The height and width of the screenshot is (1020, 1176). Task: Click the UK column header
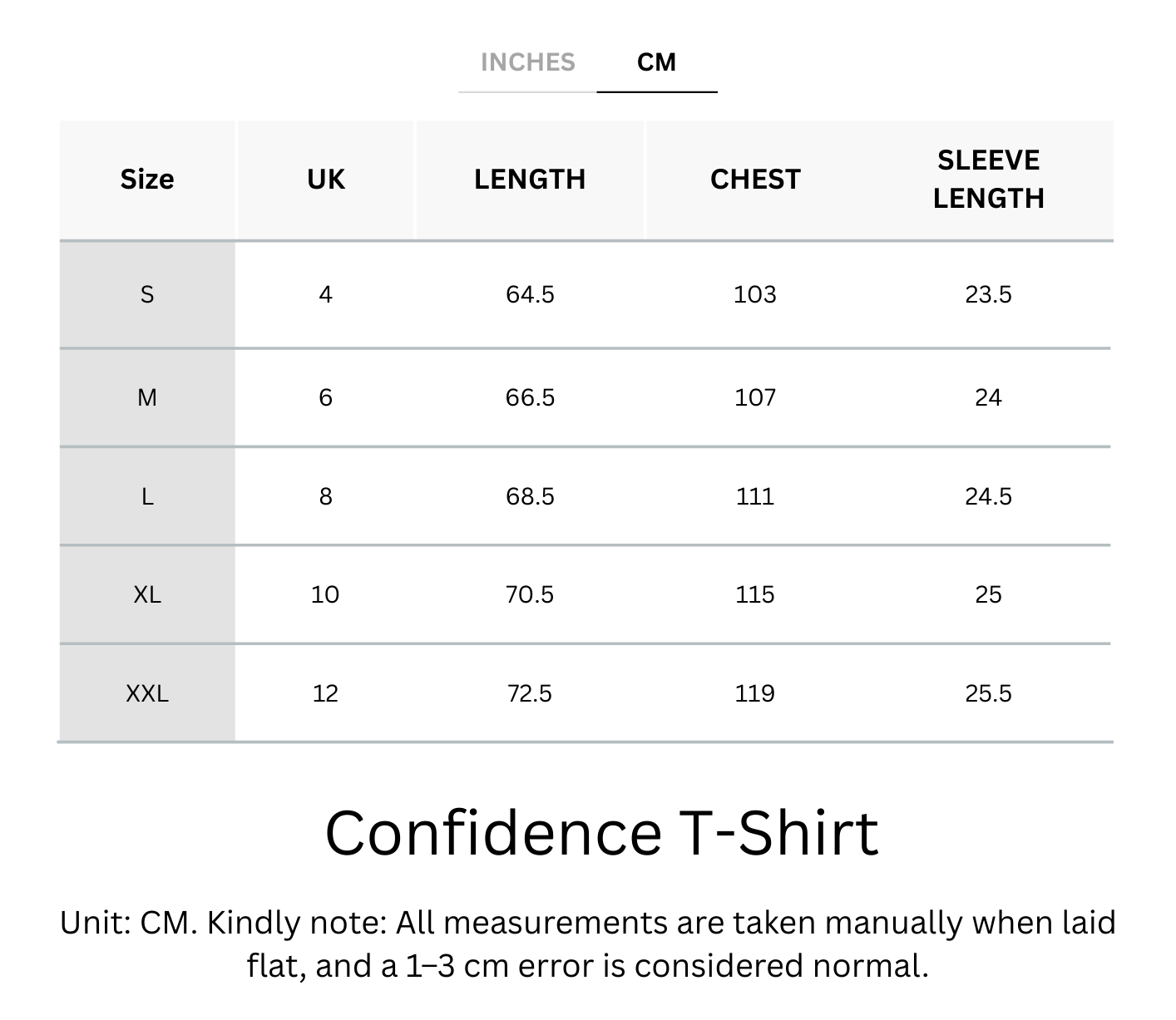[x=325, y=180]
